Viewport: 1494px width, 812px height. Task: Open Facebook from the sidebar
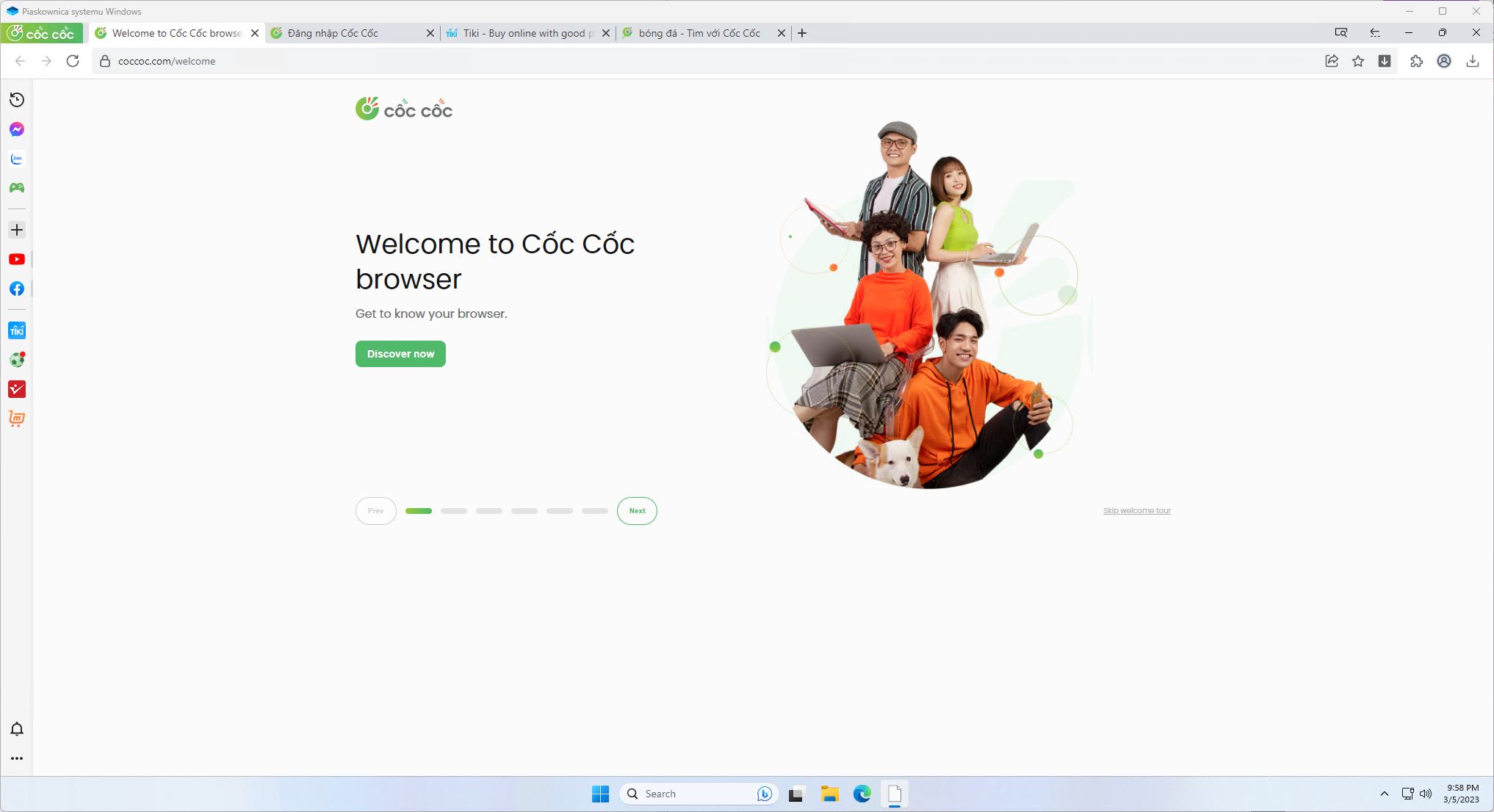tap(17, 289)
